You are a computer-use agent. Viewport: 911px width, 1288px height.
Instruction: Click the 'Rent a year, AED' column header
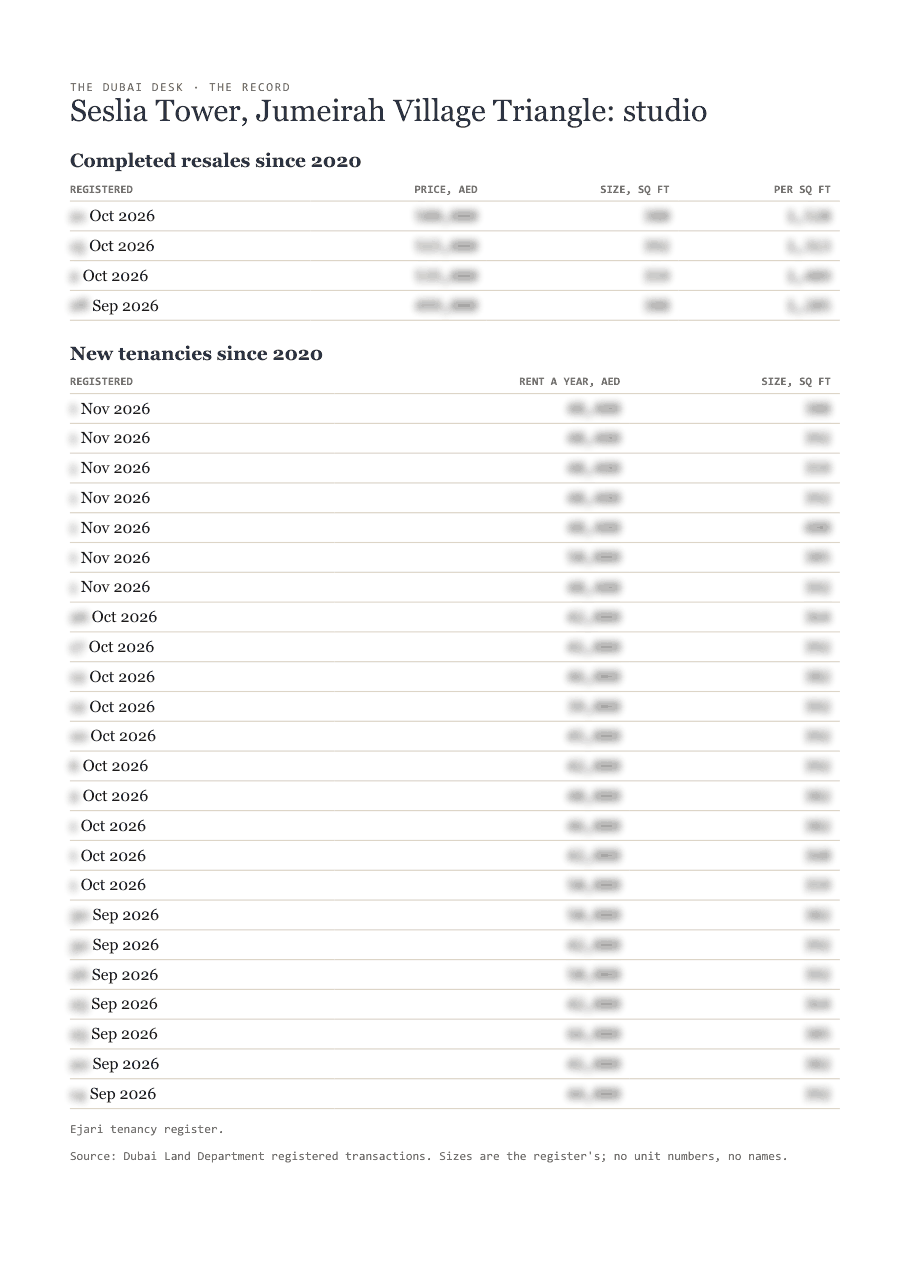(569, 381)
